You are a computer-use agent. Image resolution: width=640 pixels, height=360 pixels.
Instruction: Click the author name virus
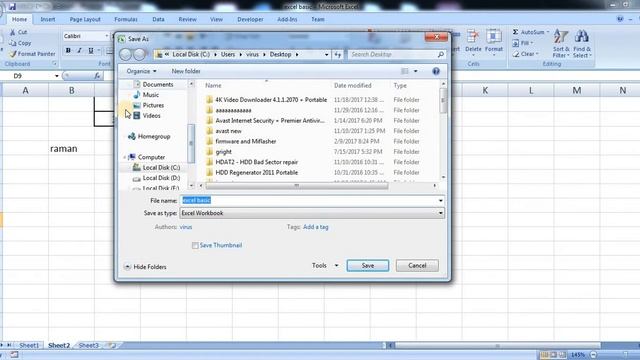[186, 227]
